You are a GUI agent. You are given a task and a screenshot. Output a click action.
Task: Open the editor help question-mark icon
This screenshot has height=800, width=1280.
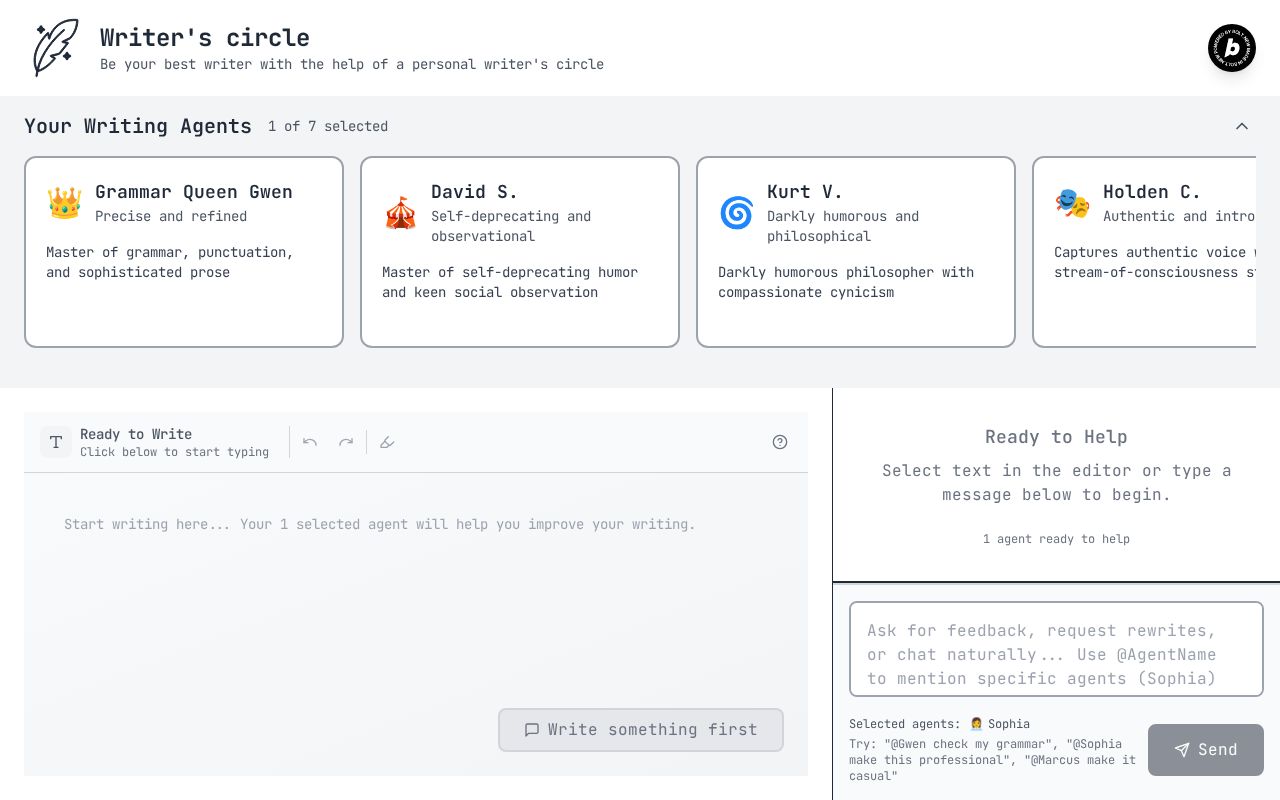(780, 442)
